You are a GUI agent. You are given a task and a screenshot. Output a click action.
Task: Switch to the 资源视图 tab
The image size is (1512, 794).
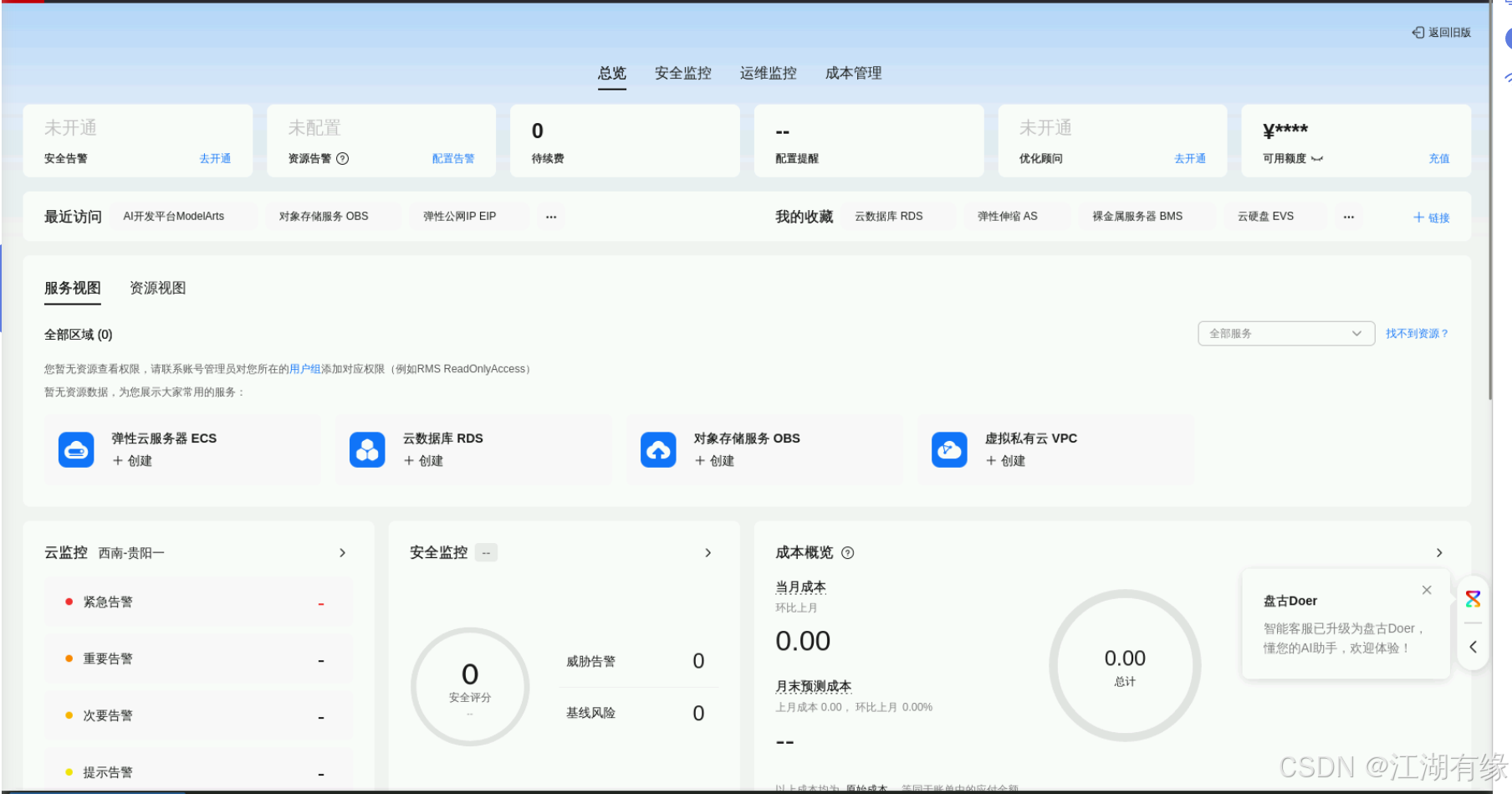[157, 288]
